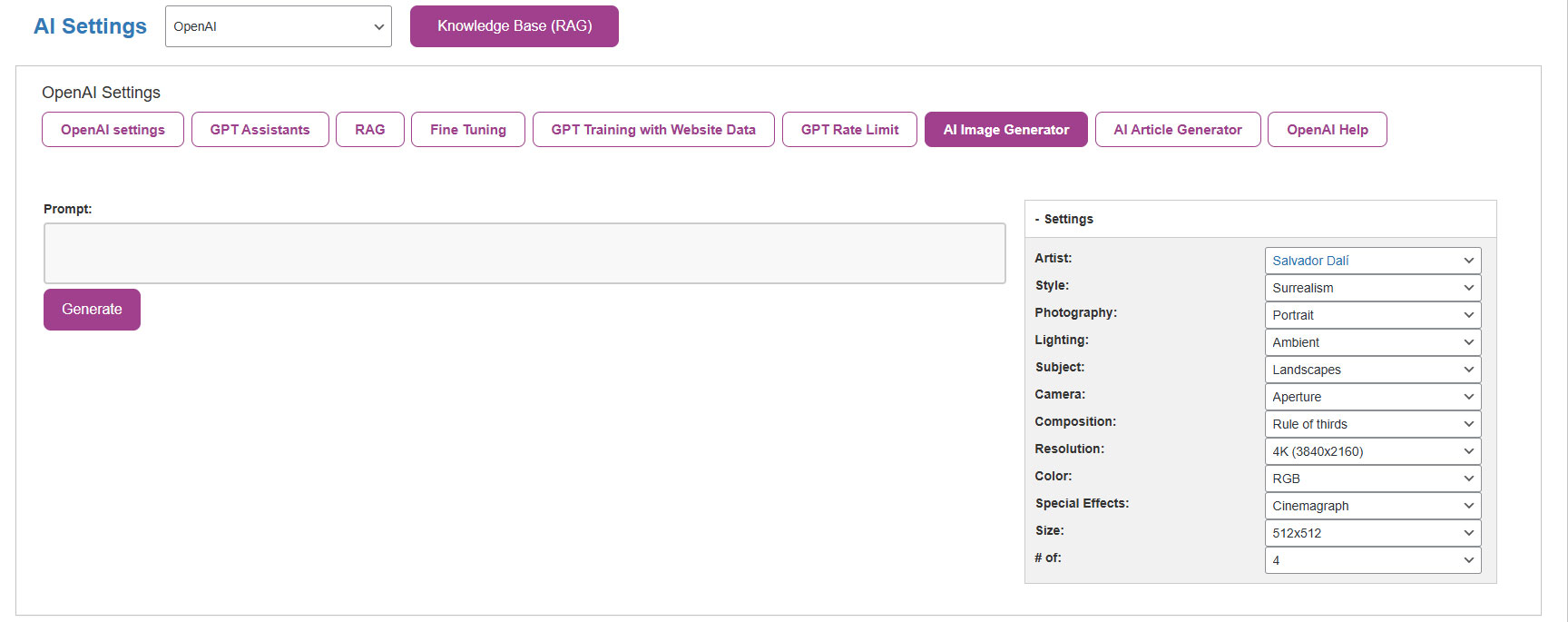
Task: Select the RAG tab
Action: click(x=369, y=130)
